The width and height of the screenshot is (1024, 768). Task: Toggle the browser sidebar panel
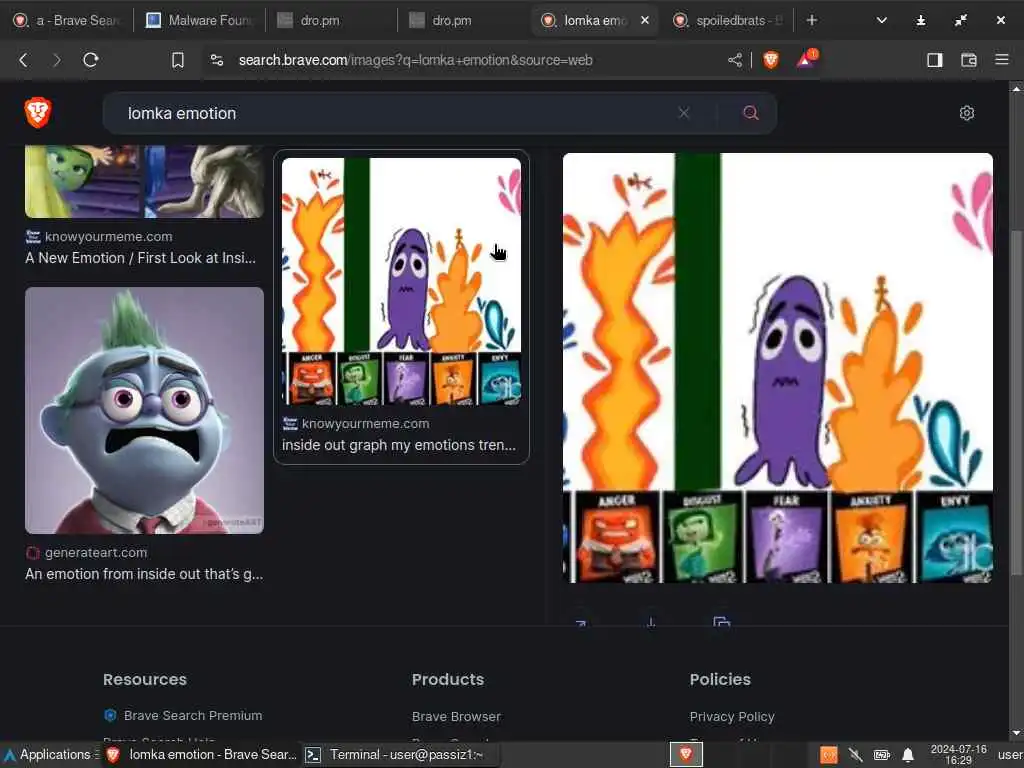click(x=935, y=60)
